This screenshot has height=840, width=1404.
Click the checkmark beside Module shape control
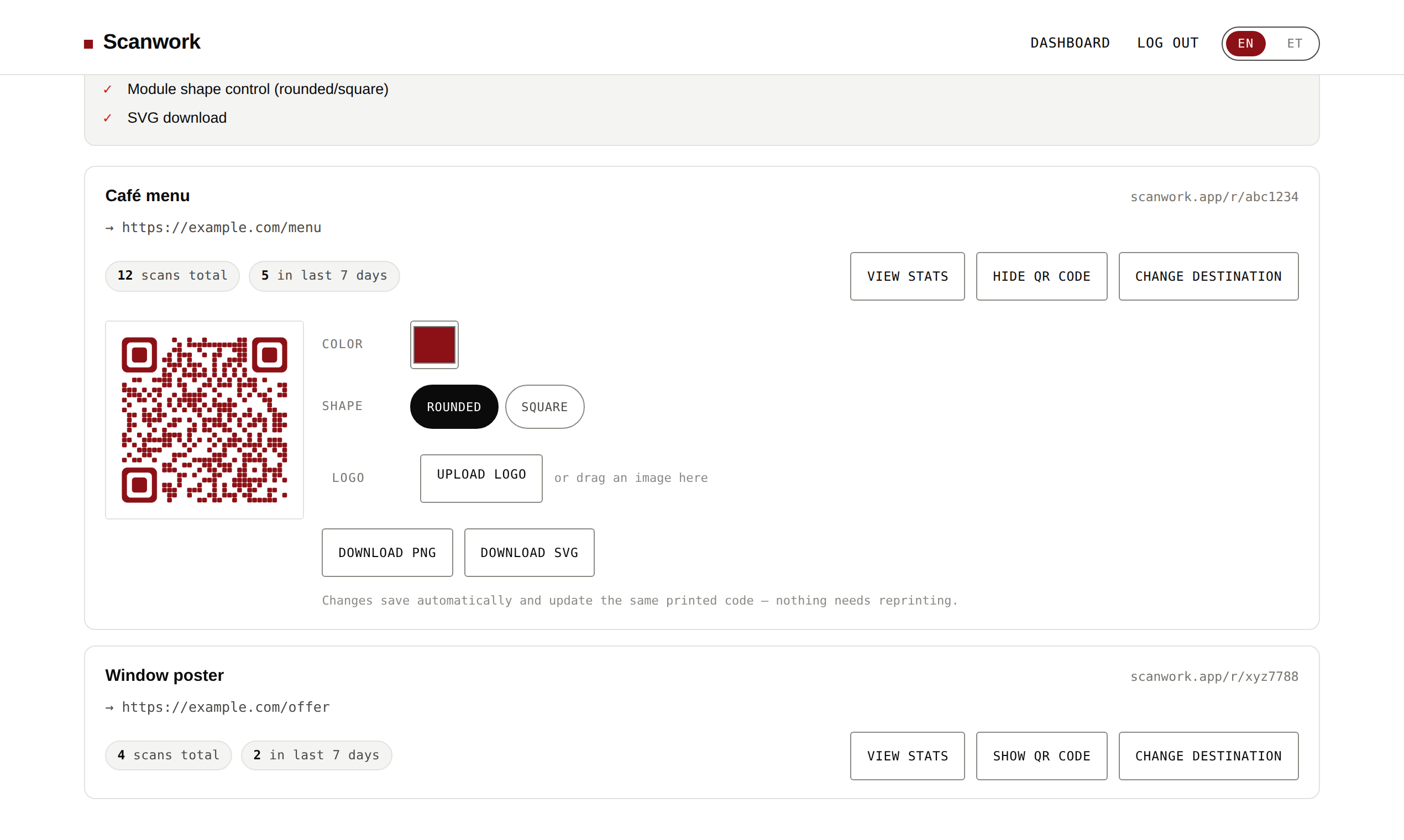pyautogui.click(x=107, y=90)
